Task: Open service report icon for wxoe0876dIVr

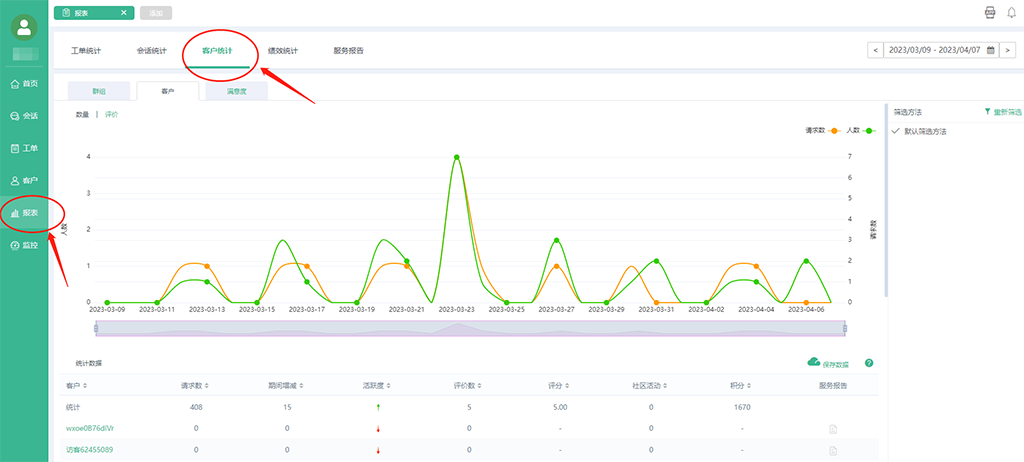Action: [x=833, y=429]
